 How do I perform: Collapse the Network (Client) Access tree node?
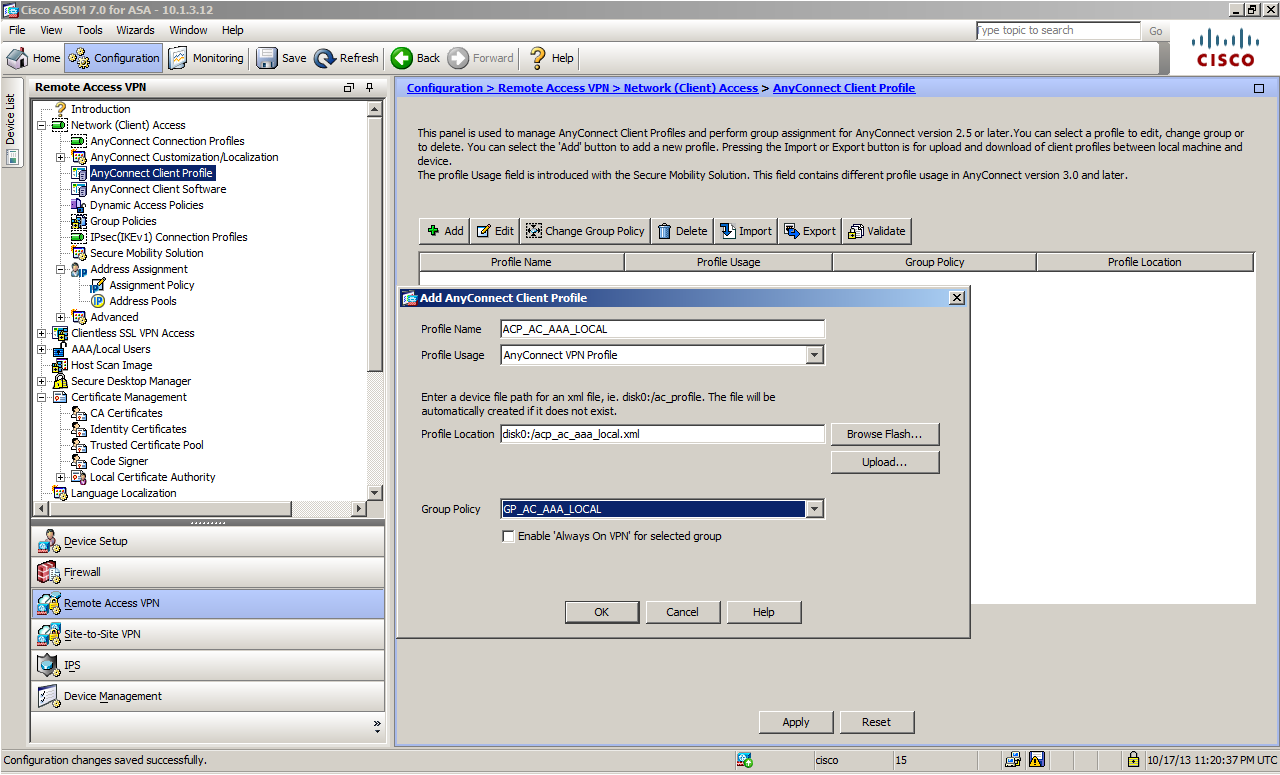41,125
